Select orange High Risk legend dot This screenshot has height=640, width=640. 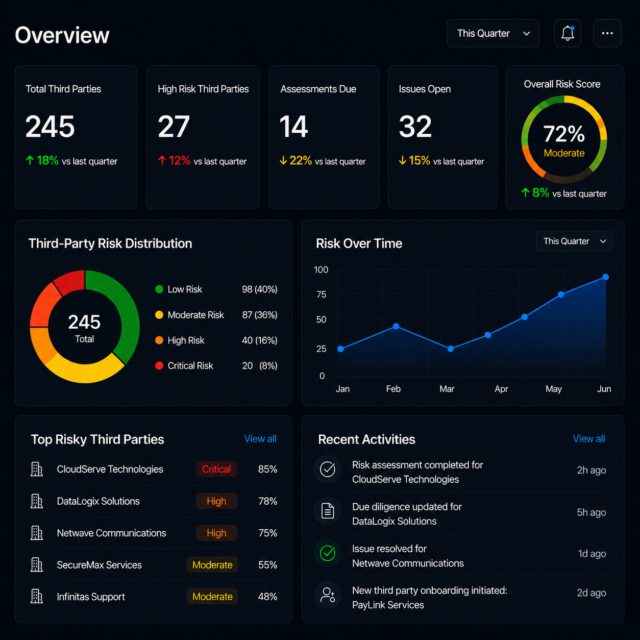(x=159, y=340)
